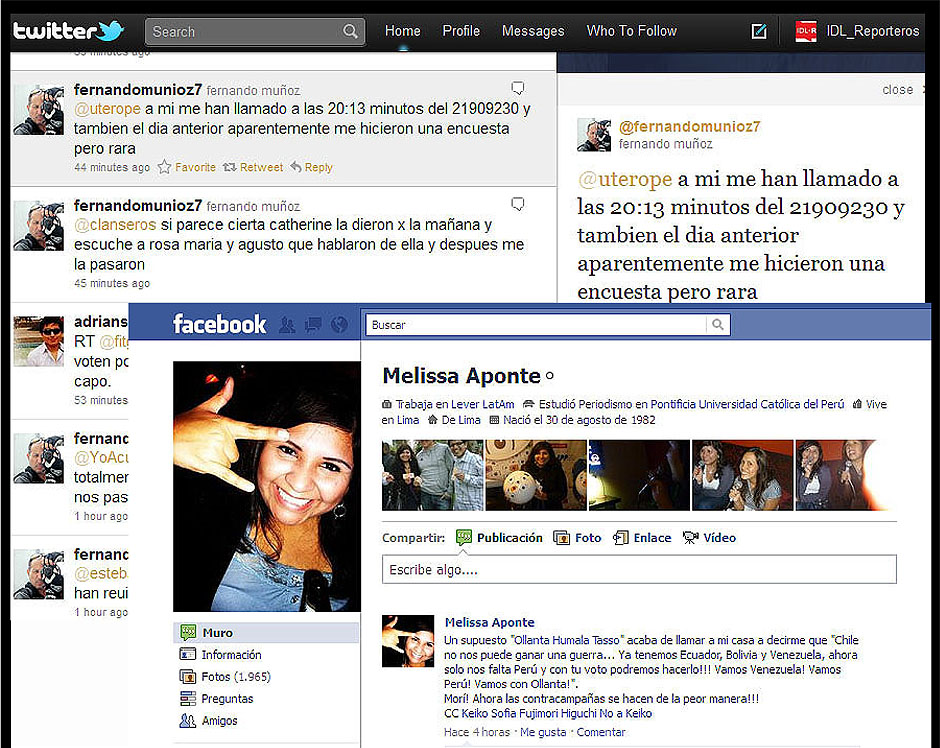Click adrians user avatar with sunglasses
The height and width of the screenshot is (748, 940).
tap(39, 341)
